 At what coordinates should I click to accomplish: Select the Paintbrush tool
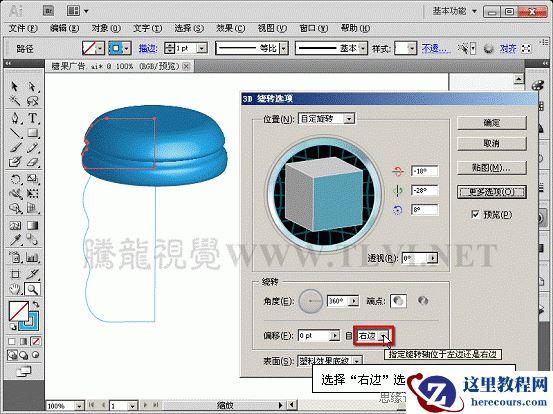coord(15,148)
